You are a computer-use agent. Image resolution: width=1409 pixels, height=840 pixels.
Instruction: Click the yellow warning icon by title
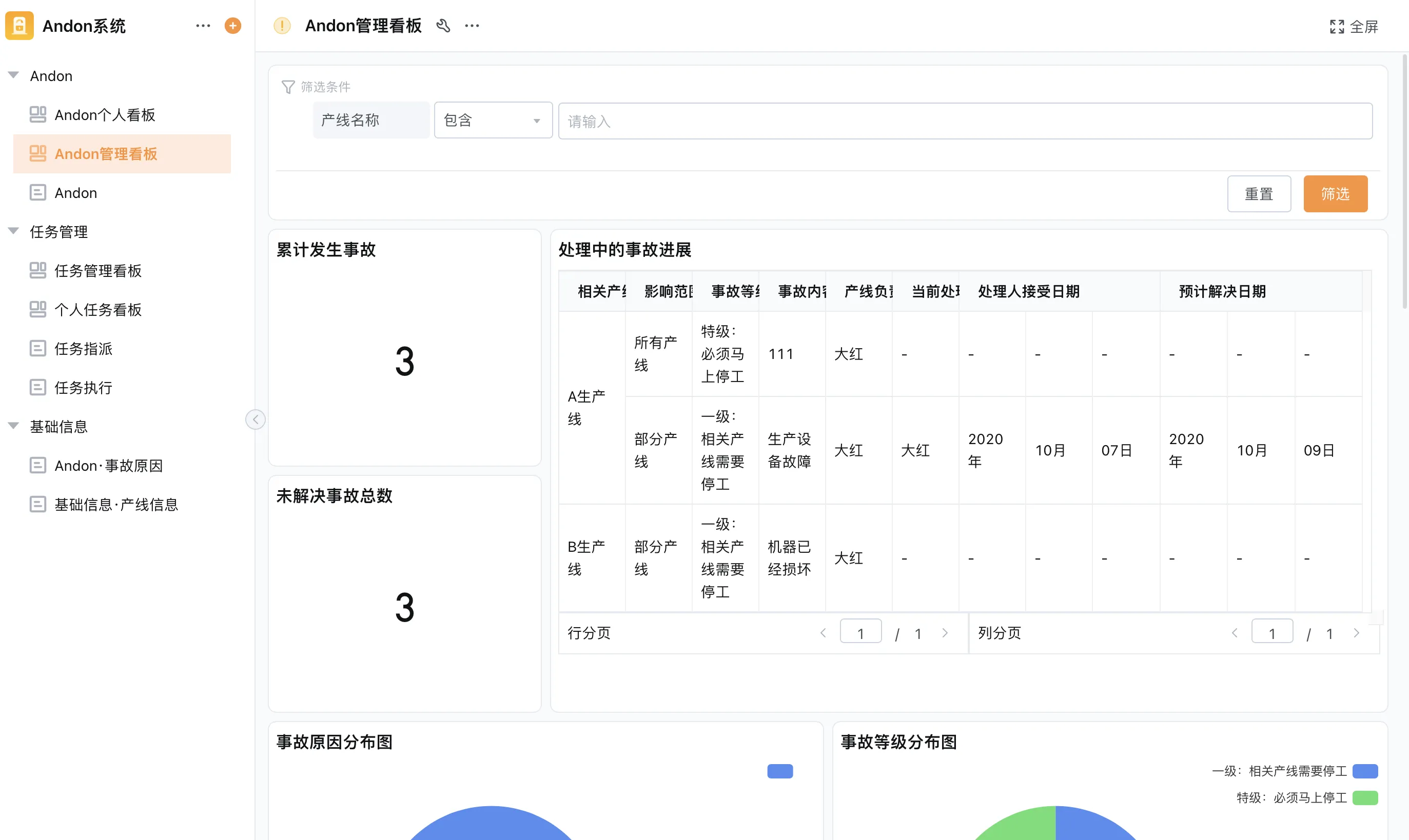pos(282,26)
